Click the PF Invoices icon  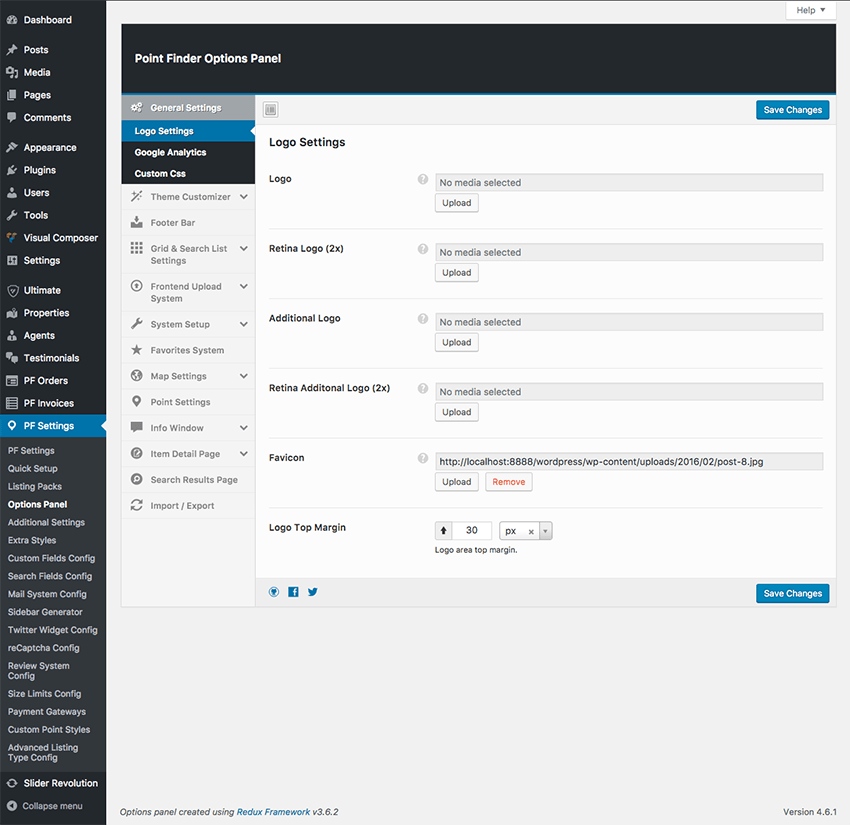coord(12,403)
